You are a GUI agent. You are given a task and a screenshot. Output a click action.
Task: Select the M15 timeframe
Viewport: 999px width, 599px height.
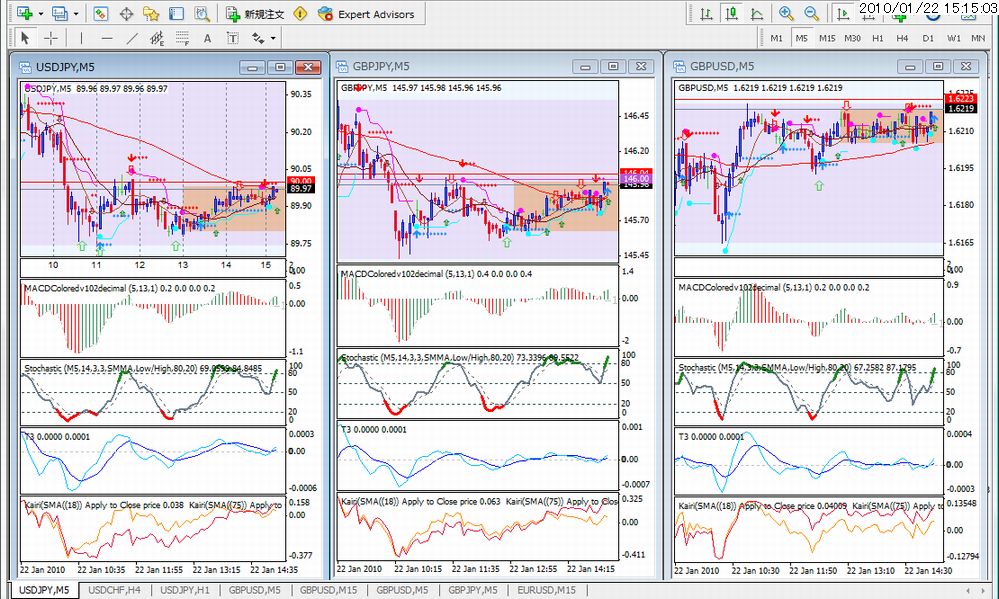click(x=827, y=38)
